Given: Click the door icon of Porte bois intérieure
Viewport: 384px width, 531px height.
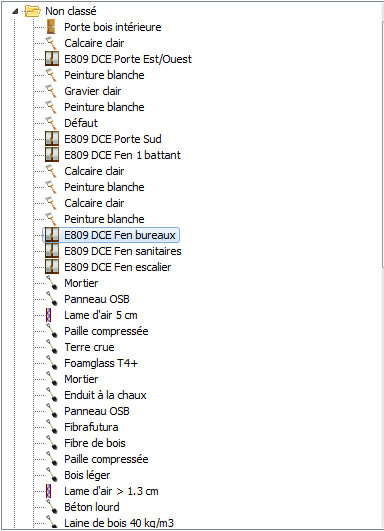Looking at the screenshot, I should [51, 27].
